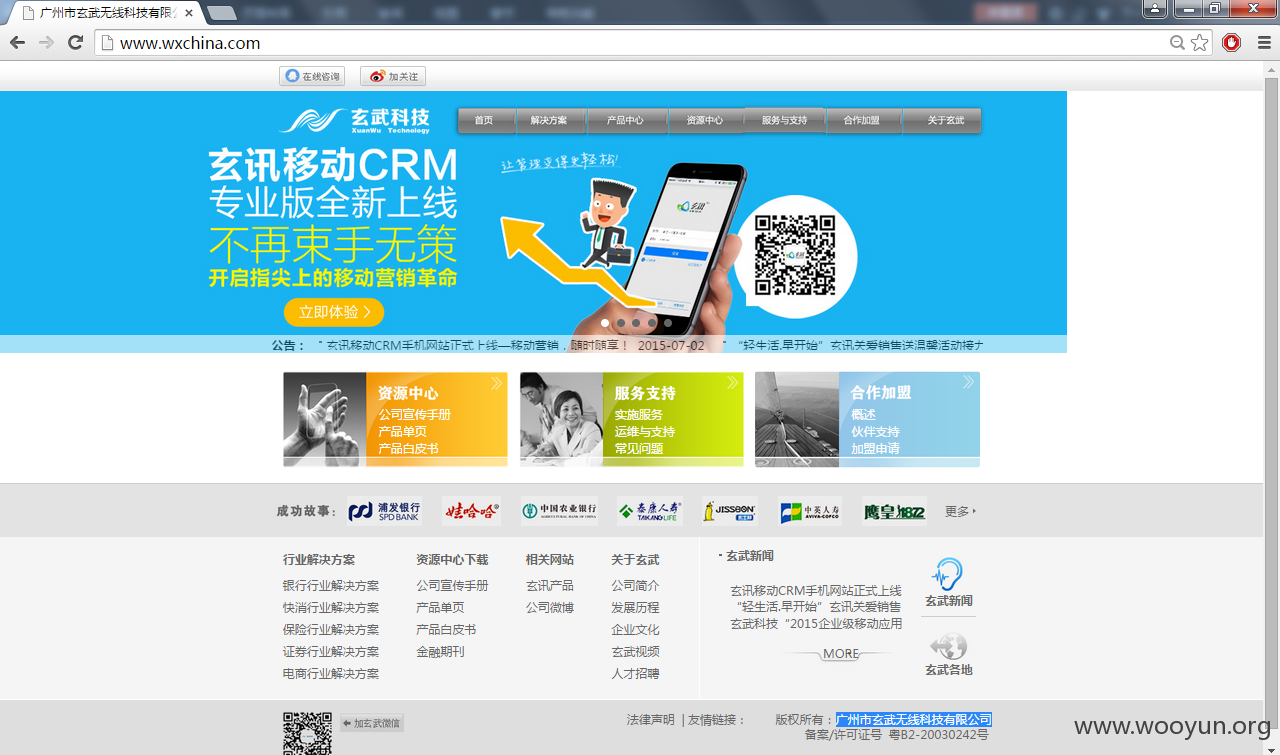
Task: Open the 法律声明 footer link
Action: click(x=650, y=720)
